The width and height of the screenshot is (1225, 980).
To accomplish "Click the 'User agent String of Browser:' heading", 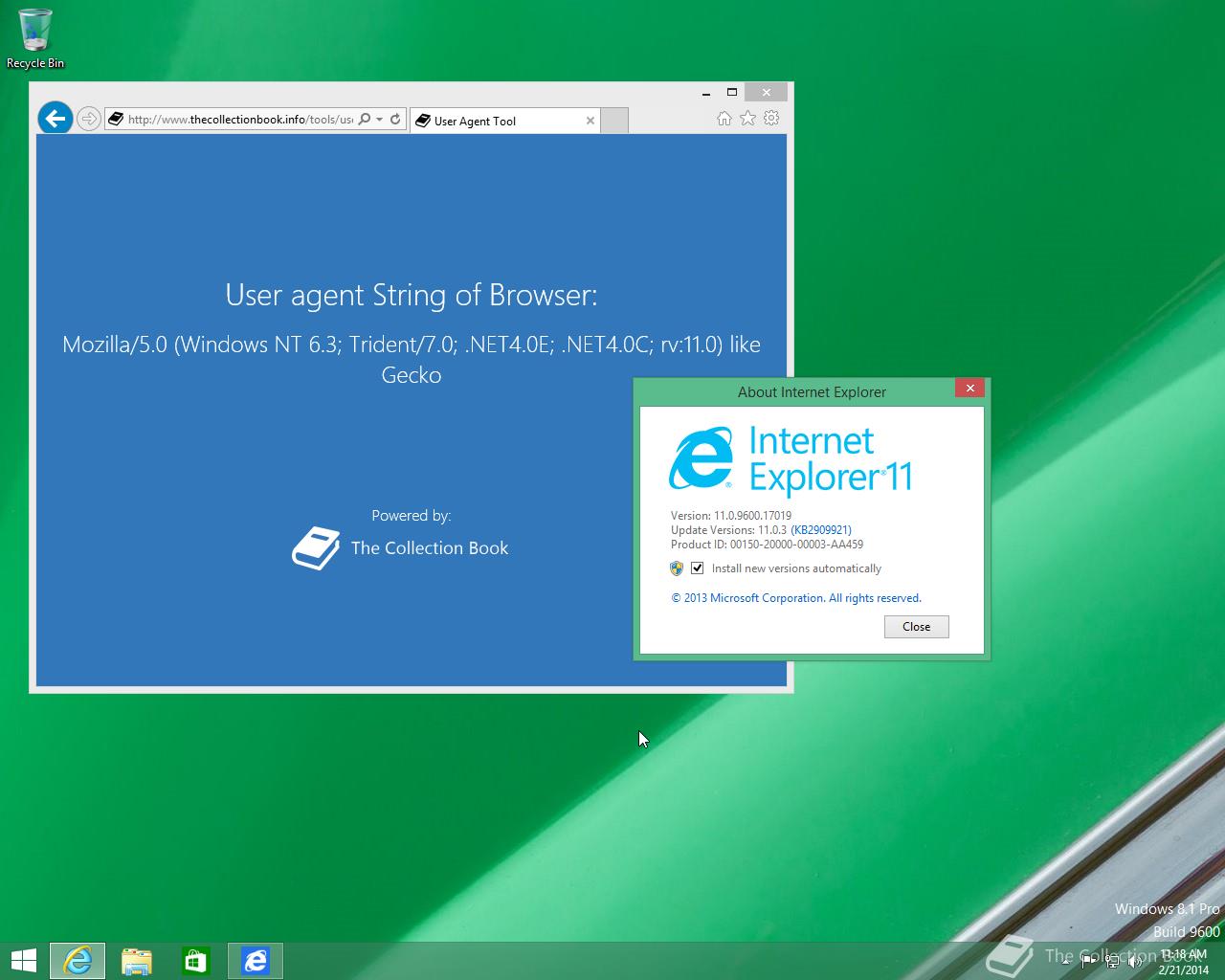I will [412, 295].
